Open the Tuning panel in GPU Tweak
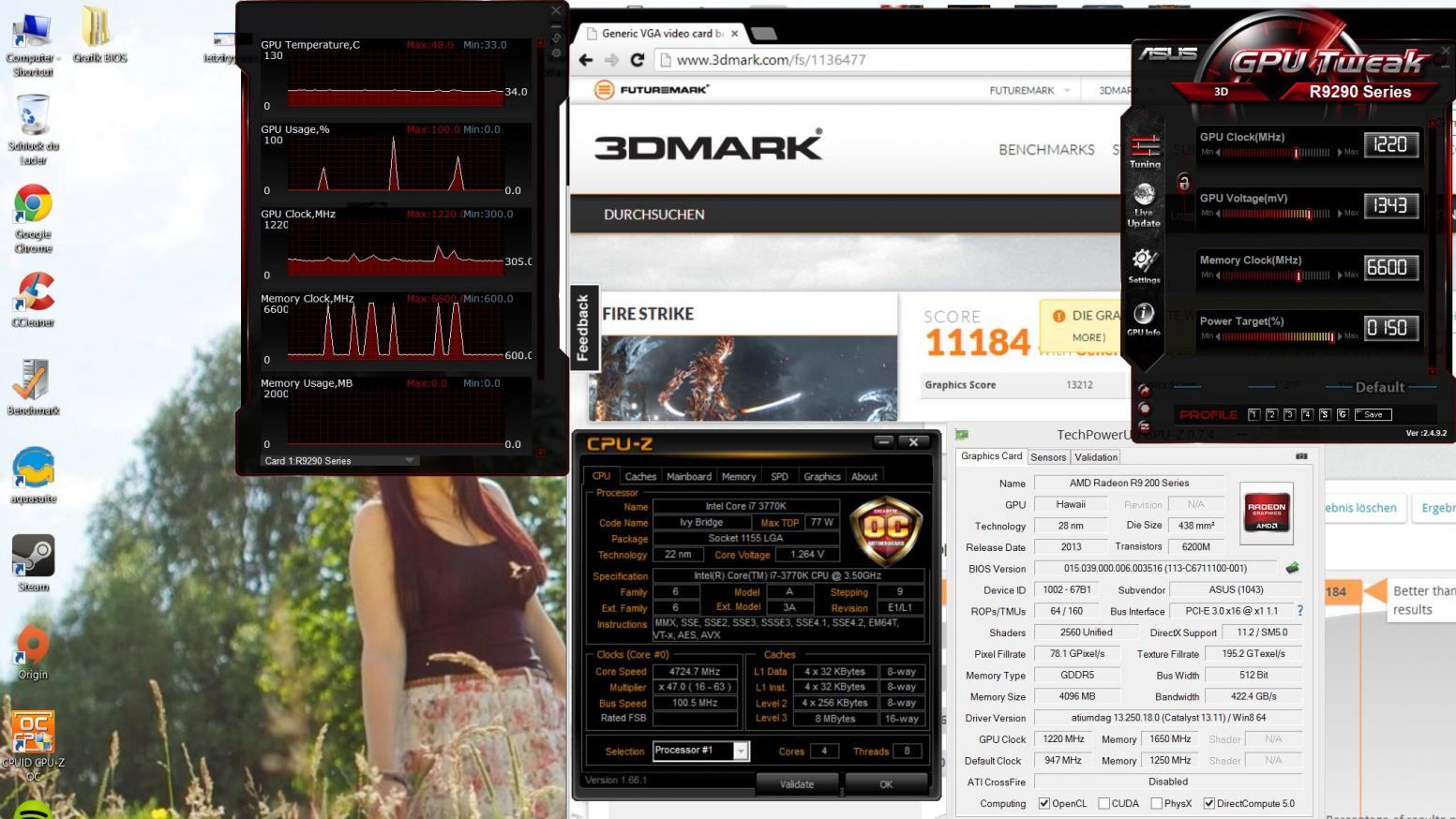 pos(1145,150)
